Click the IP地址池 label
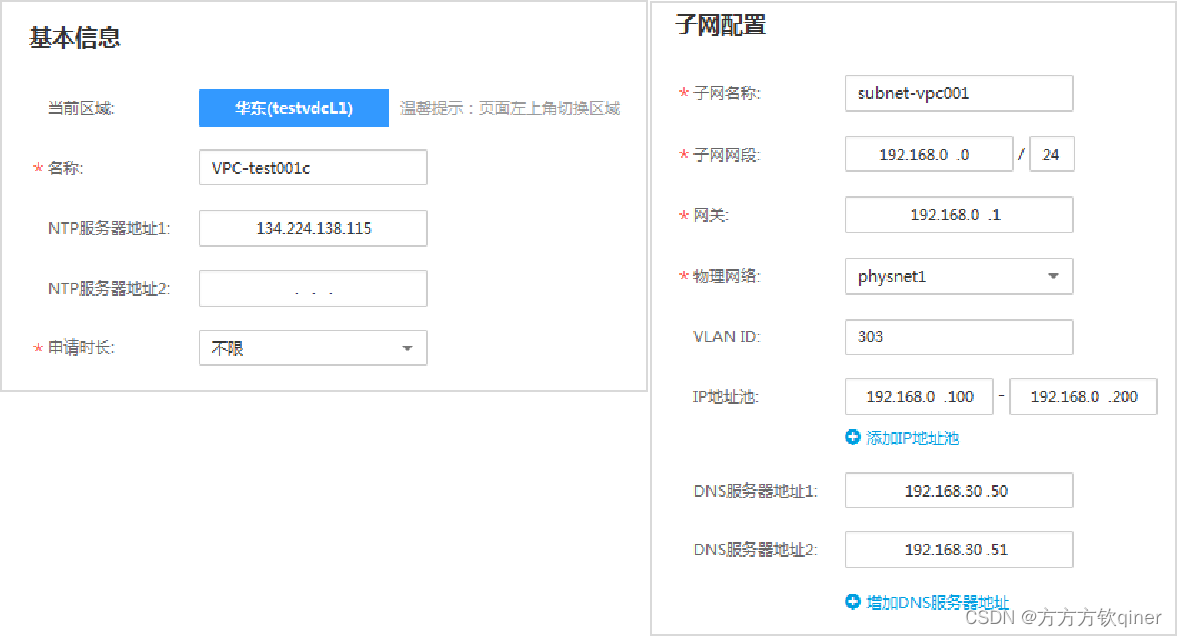Viewport: 1177px width, 637px height. tap(725, 397)
